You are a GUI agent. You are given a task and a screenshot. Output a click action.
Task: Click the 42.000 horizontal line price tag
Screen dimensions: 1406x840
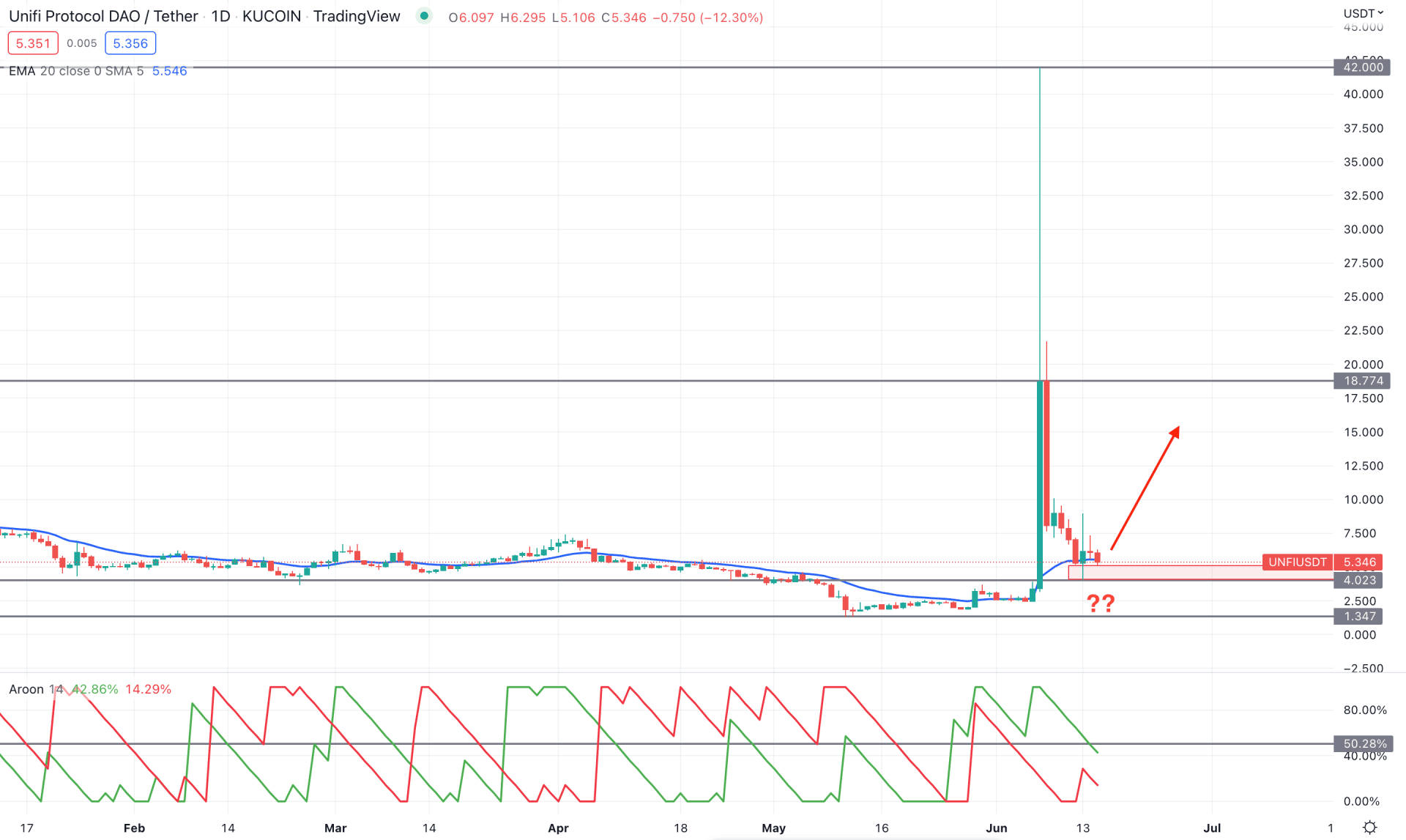(x=1363, y=67)
